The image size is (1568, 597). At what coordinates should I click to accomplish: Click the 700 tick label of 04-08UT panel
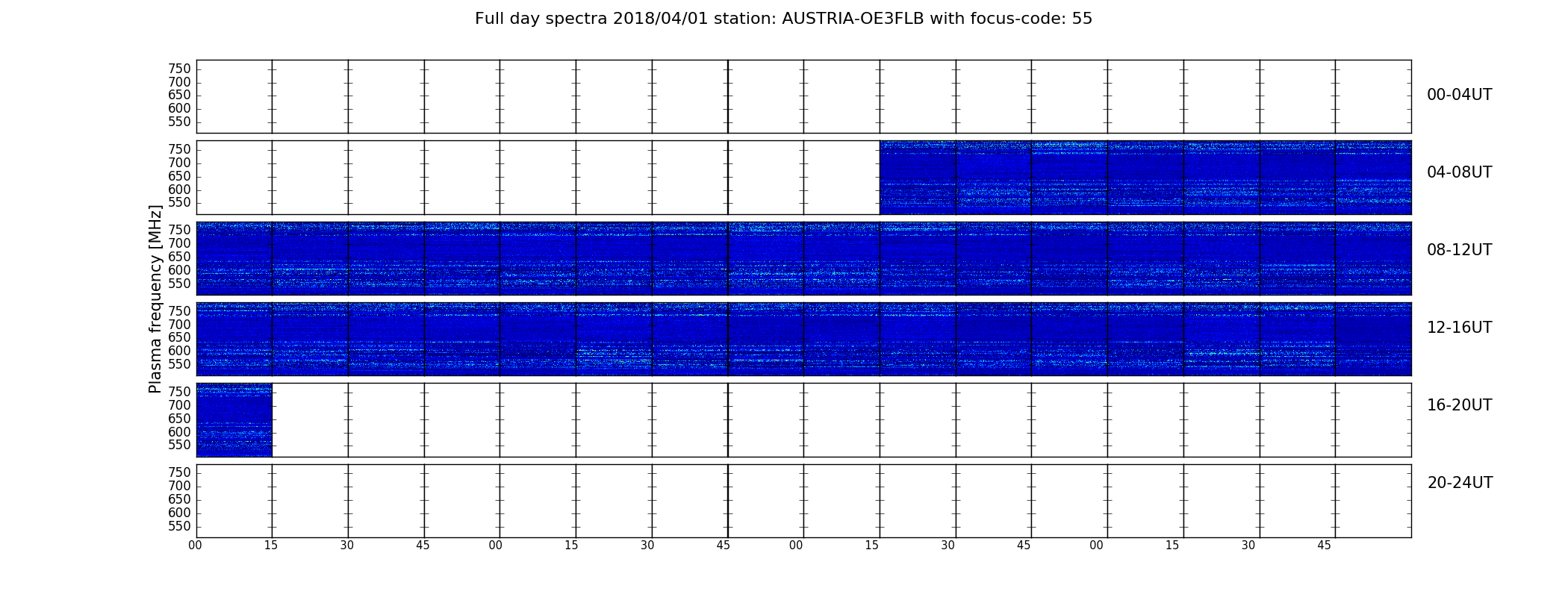click(x=179, y=163)
